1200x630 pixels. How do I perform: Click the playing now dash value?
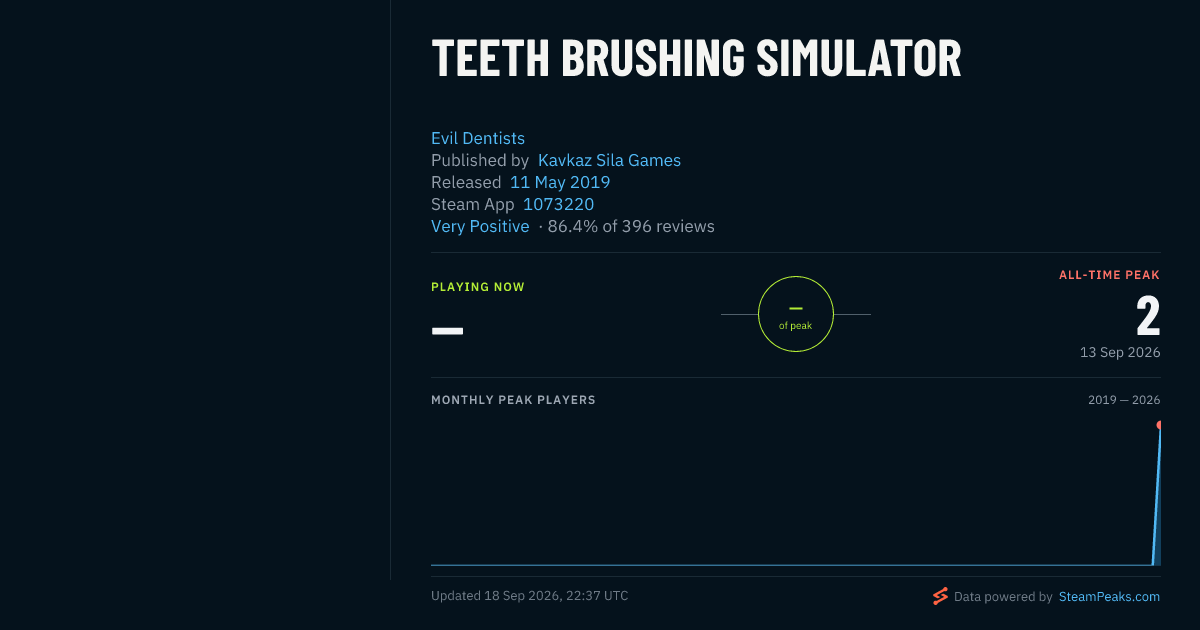(447, 330)
